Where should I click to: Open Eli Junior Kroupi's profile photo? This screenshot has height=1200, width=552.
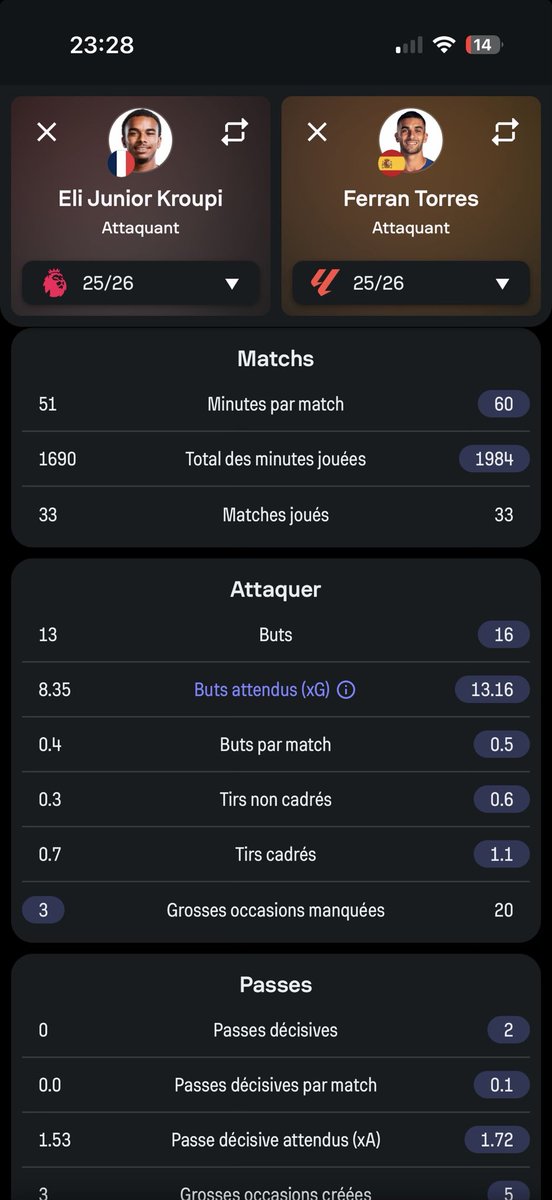[x=141, y=140]
